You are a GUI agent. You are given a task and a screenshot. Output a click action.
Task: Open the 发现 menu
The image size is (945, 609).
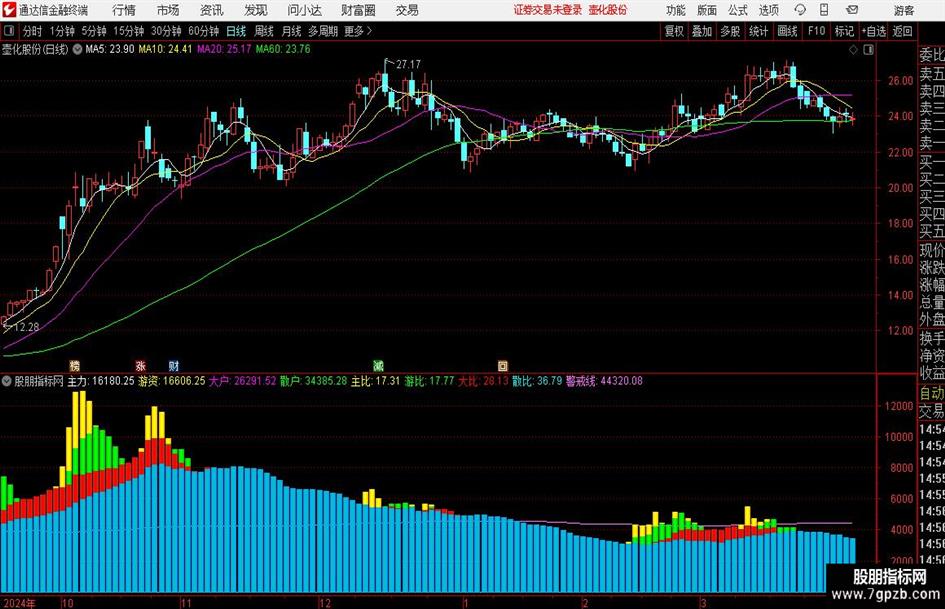pos(256,10)
